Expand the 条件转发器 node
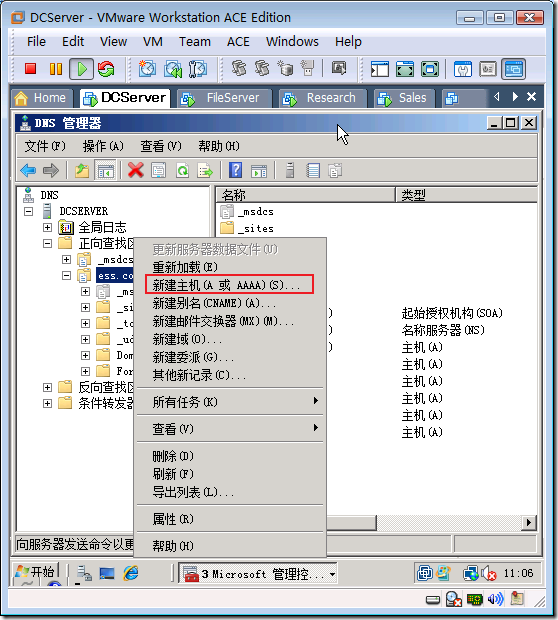 tap(47, 403)
